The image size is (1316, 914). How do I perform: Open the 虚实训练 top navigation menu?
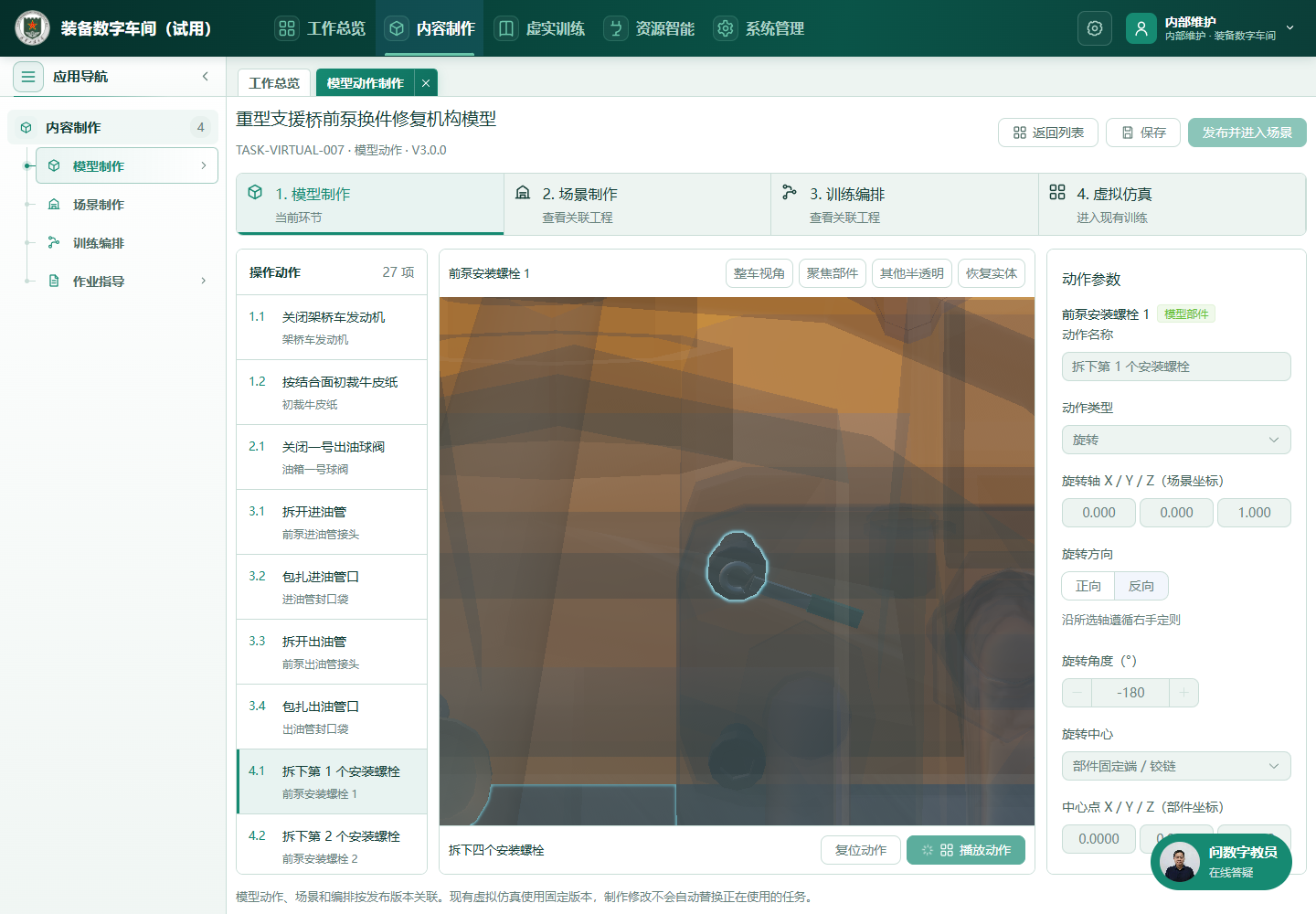[x=540, y=28]
